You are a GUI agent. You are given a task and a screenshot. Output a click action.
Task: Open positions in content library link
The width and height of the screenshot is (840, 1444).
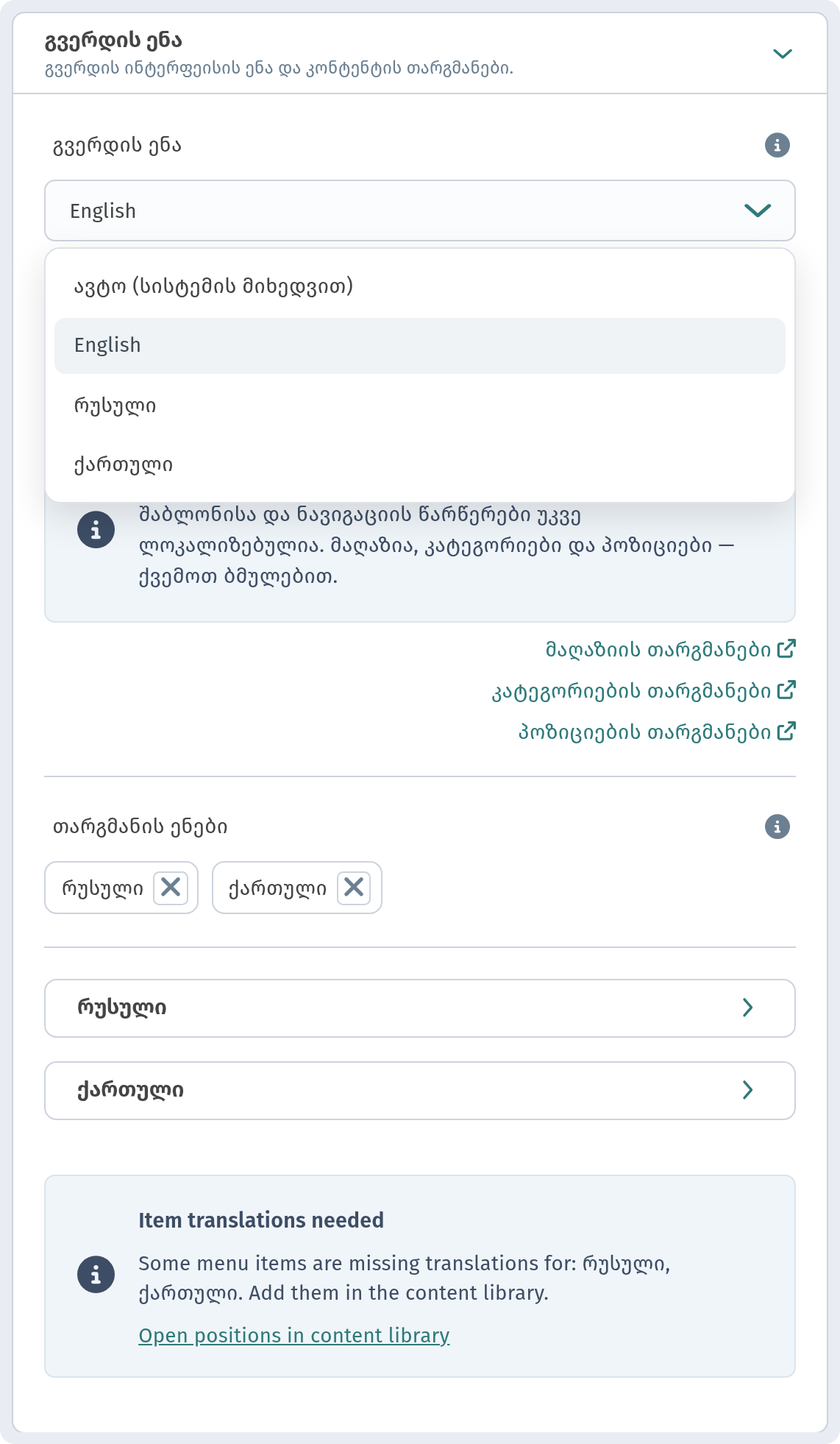(294, 1335)
